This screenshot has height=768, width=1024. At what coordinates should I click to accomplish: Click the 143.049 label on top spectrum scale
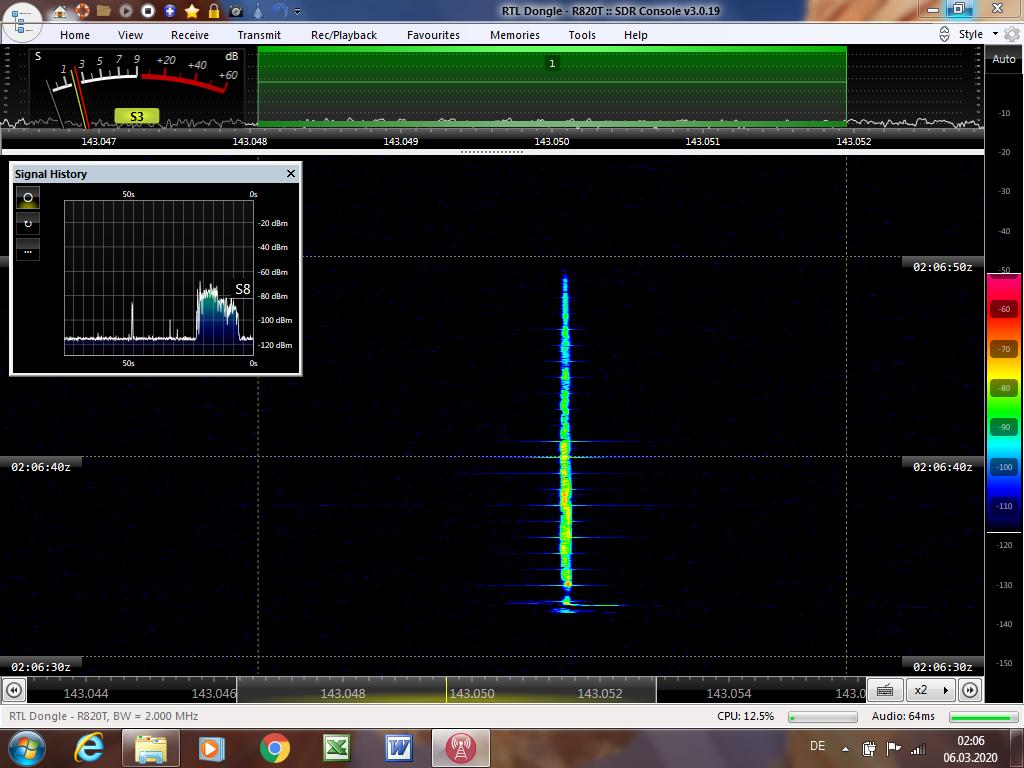(400, 141)
